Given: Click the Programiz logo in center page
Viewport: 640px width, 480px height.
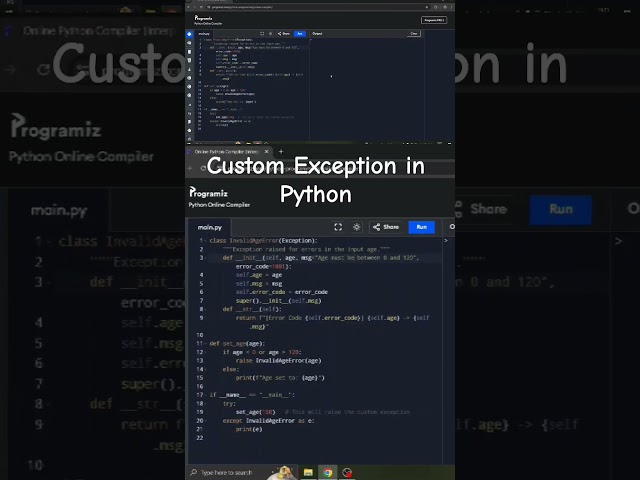Looking at the screenshot, I should coord(209,192).
